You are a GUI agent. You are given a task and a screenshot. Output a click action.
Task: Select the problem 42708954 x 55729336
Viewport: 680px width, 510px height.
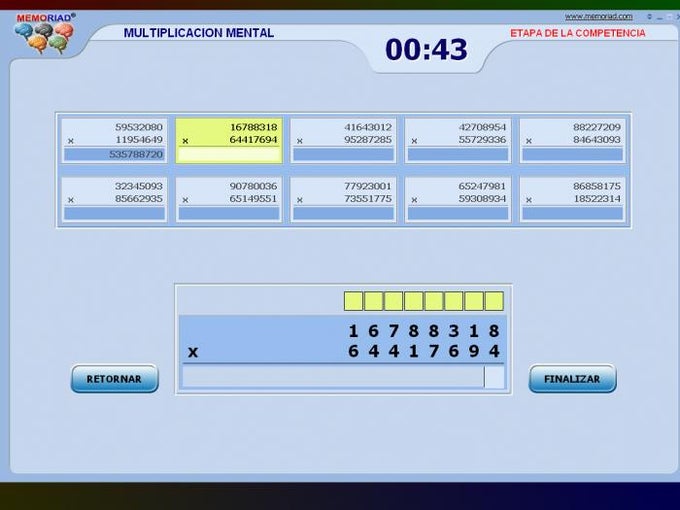tap(458, 141)
